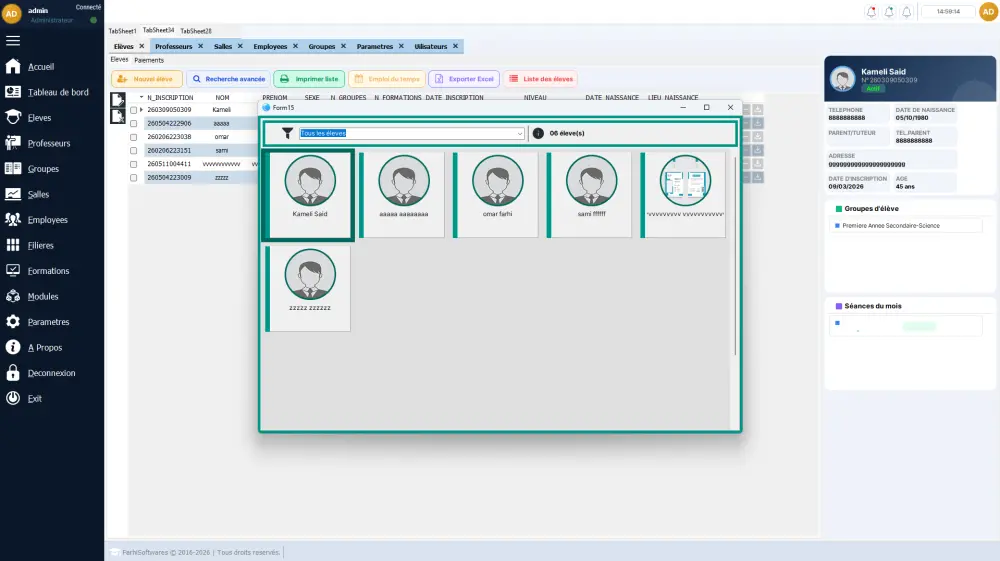Open Professeurs section from sidebar
The width and height of the screenshot is (1000, 561).
pos(48,143)
